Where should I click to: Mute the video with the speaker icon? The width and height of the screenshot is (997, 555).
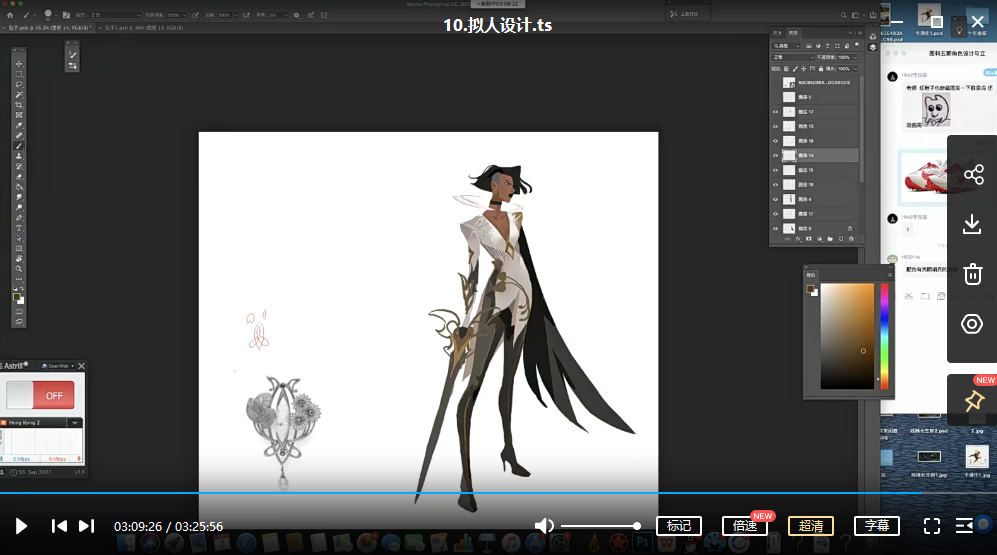tap(544, 526)
